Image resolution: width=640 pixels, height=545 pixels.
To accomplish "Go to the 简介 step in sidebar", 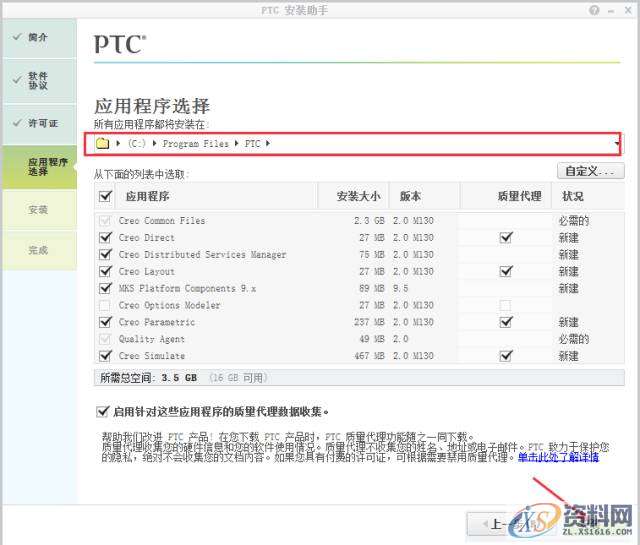I will click(x=39, y=38).
